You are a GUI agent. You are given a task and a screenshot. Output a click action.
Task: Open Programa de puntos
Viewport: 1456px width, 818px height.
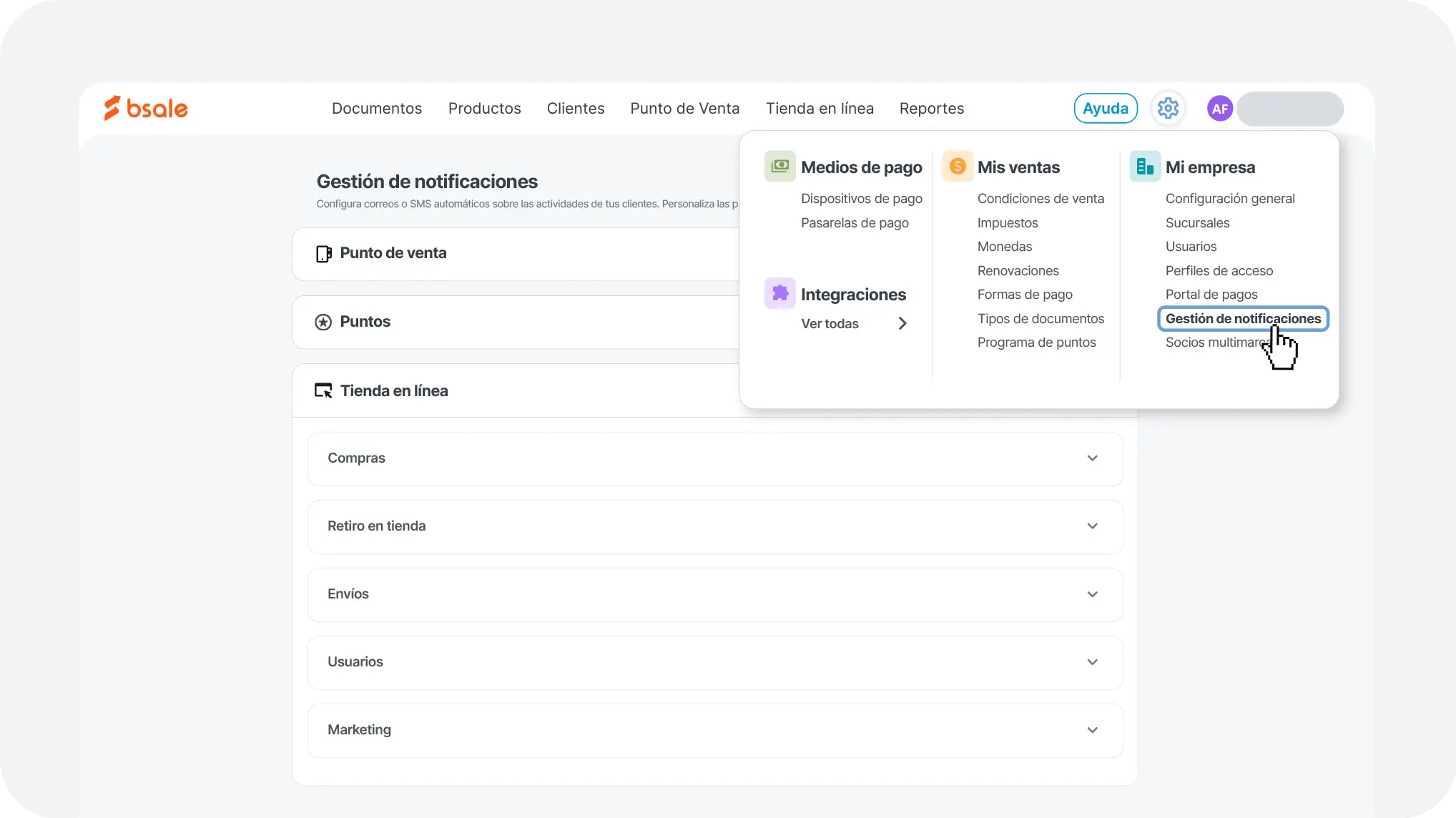point(1036,343)
